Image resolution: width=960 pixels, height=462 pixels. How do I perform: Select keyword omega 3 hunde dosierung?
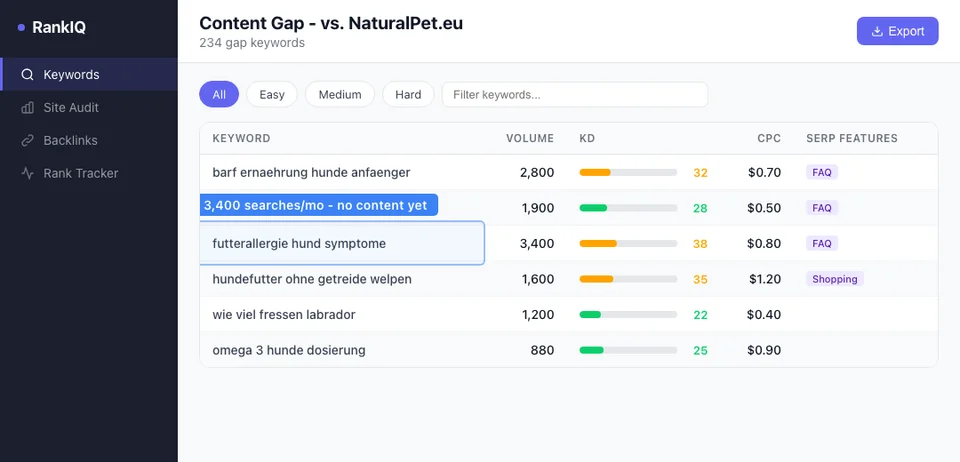point(289,350)
